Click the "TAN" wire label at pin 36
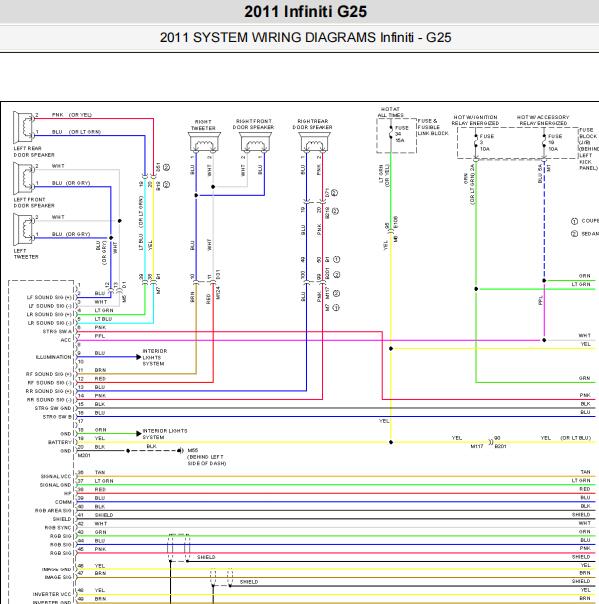The height and width of the screenshot is (604, 599). 100,472
